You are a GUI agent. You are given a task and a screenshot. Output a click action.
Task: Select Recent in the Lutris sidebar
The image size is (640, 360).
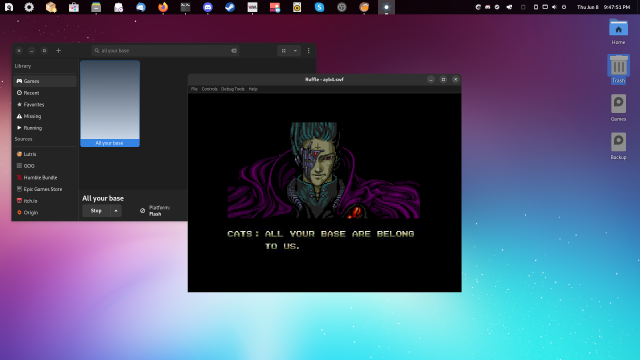pyautogui.click(x=45, y=93)
